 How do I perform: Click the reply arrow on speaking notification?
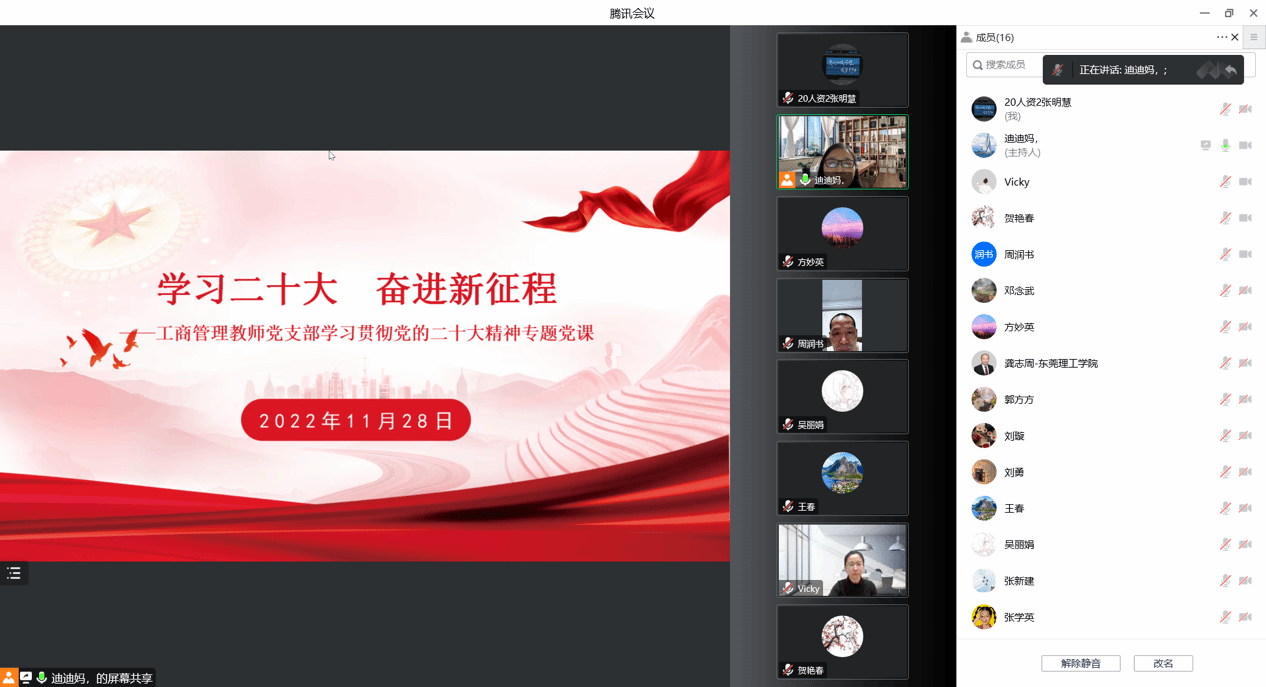point(1230,70)
